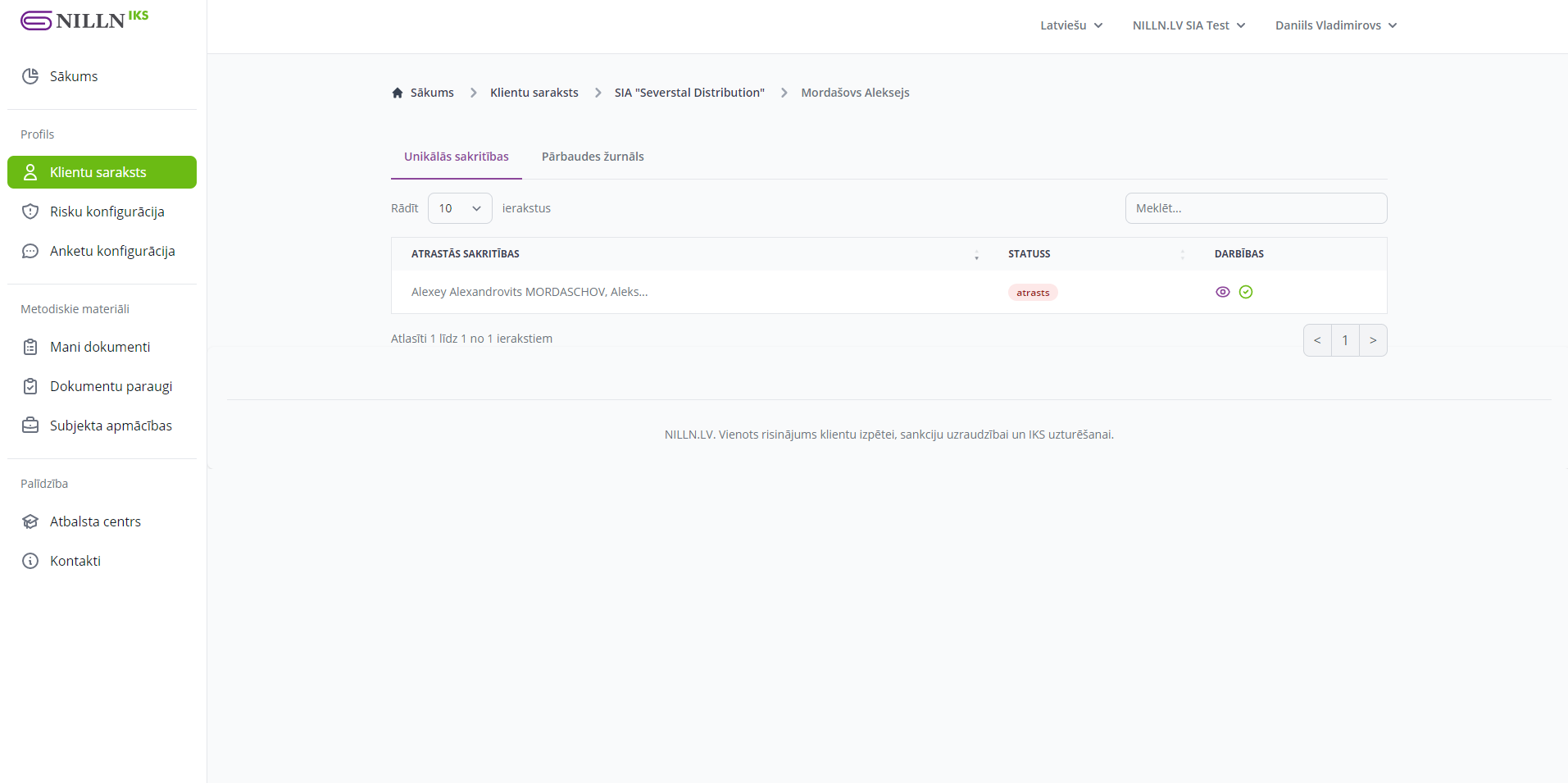Go to Sākums breadcrumb link
The width and height of the screenshot is (1568, 783).
pos(432,93)
